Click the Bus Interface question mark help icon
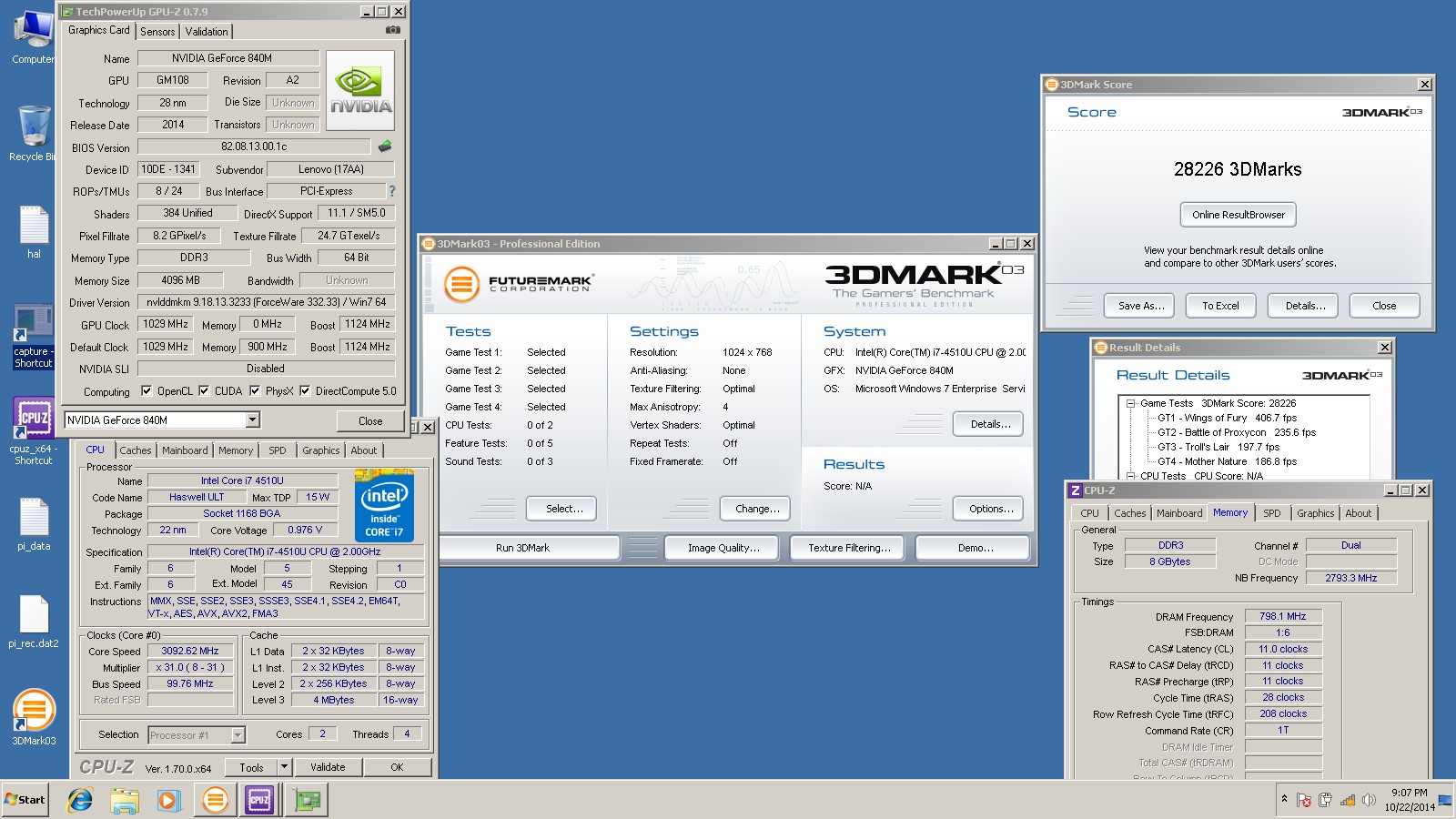The image size is (1456, 819). tap(392, 191)
